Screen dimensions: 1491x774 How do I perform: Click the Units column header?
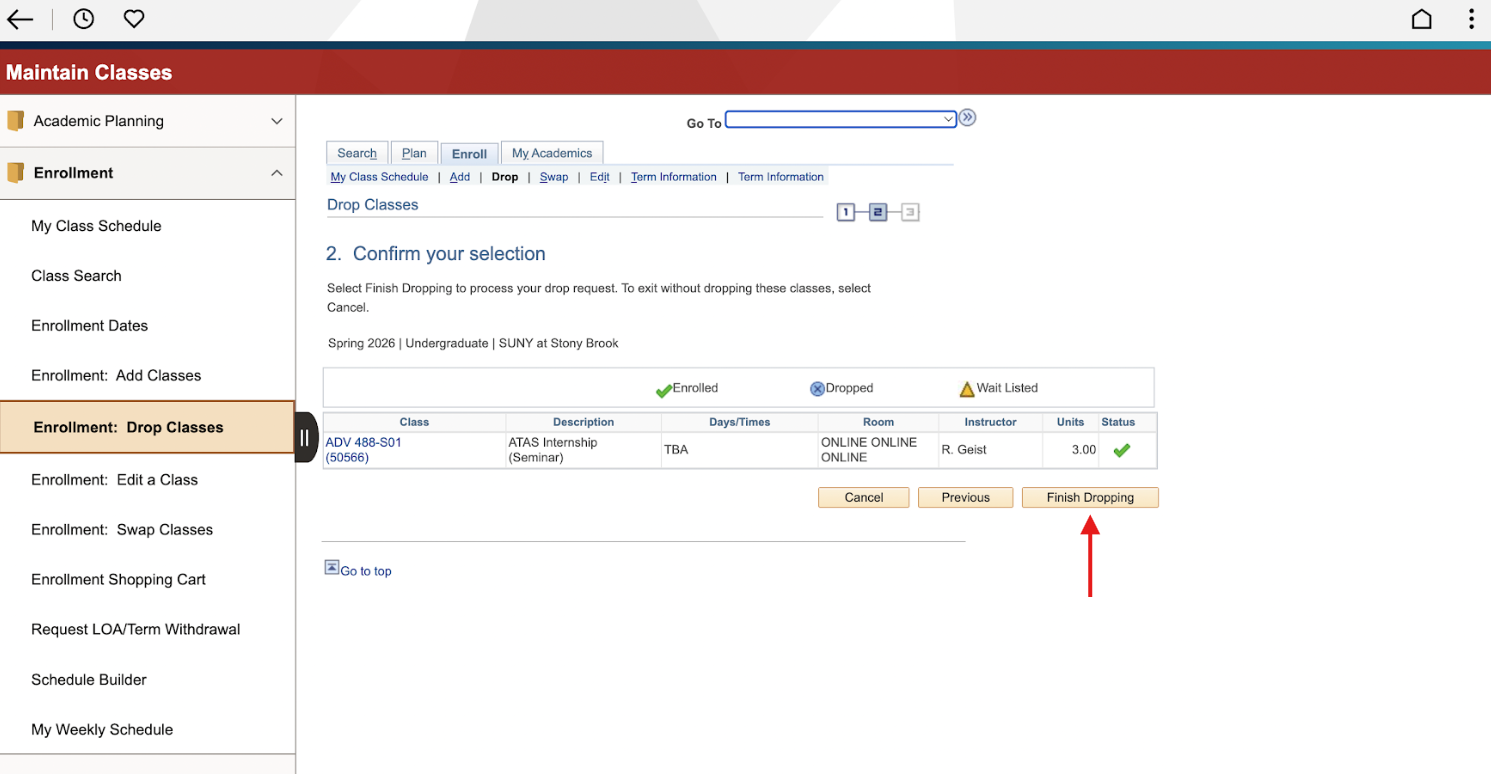[x=1070, y=422]
